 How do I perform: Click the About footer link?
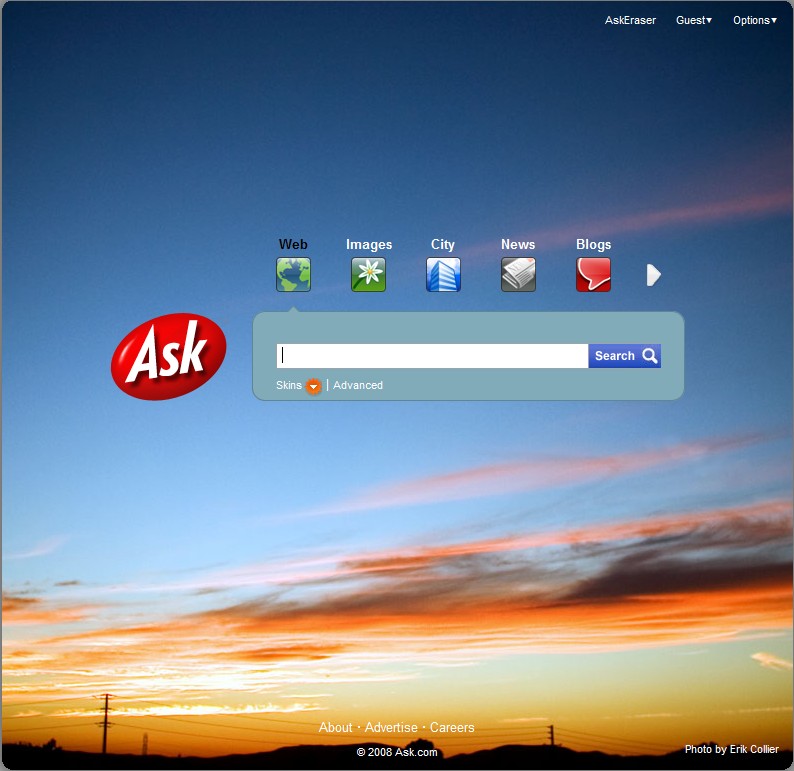pos(335,728)
